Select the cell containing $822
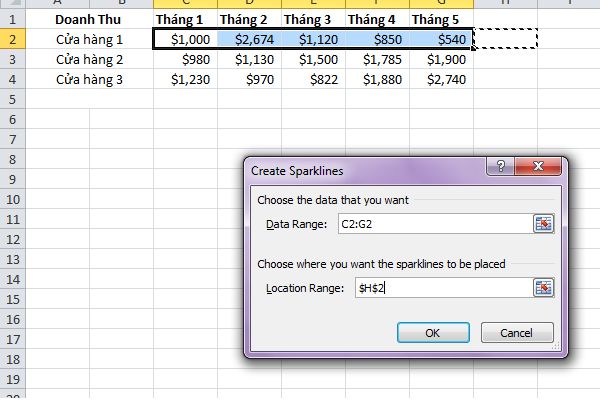Screen dimensions: 602x400 (x=313, y=79)
